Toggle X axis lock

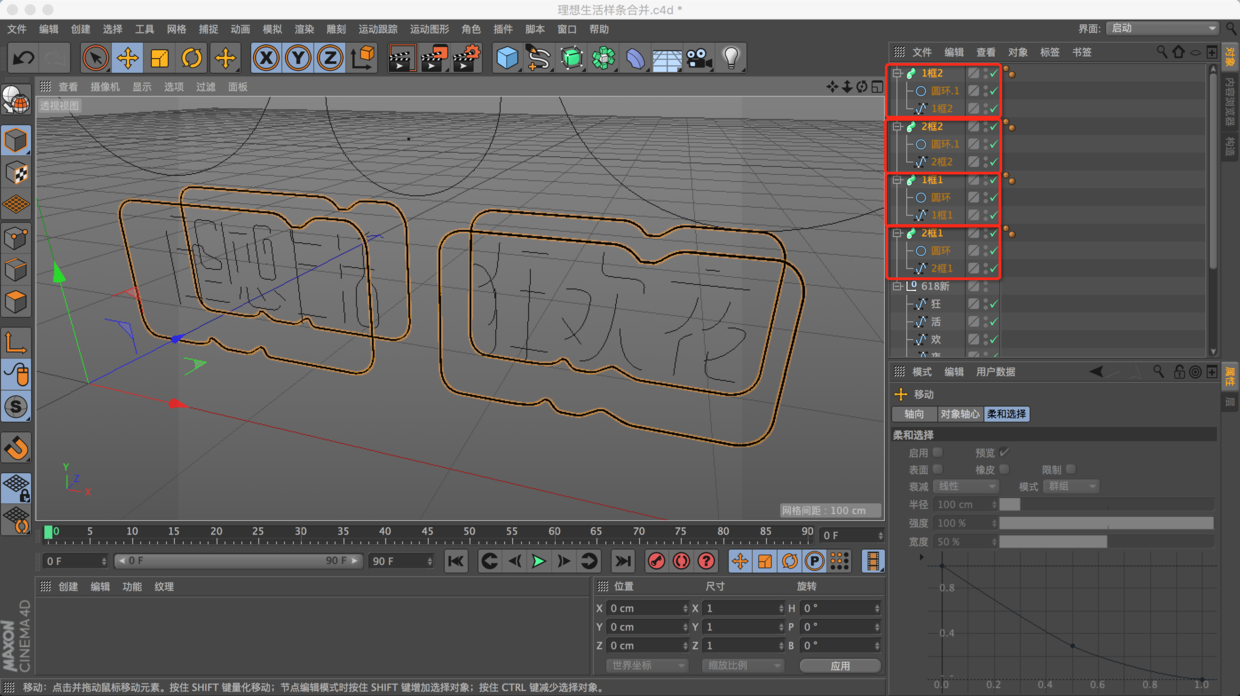click(x=265, y=58)
